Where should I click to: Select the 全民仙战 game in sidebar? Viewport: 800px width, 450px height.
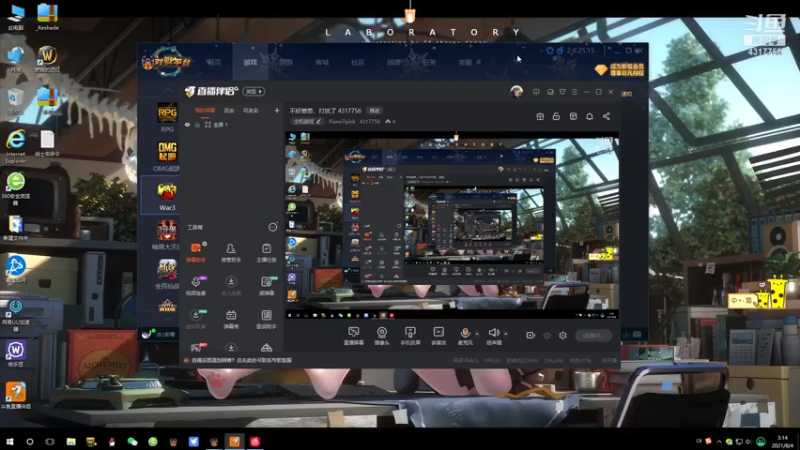click(x=167, y=274)
